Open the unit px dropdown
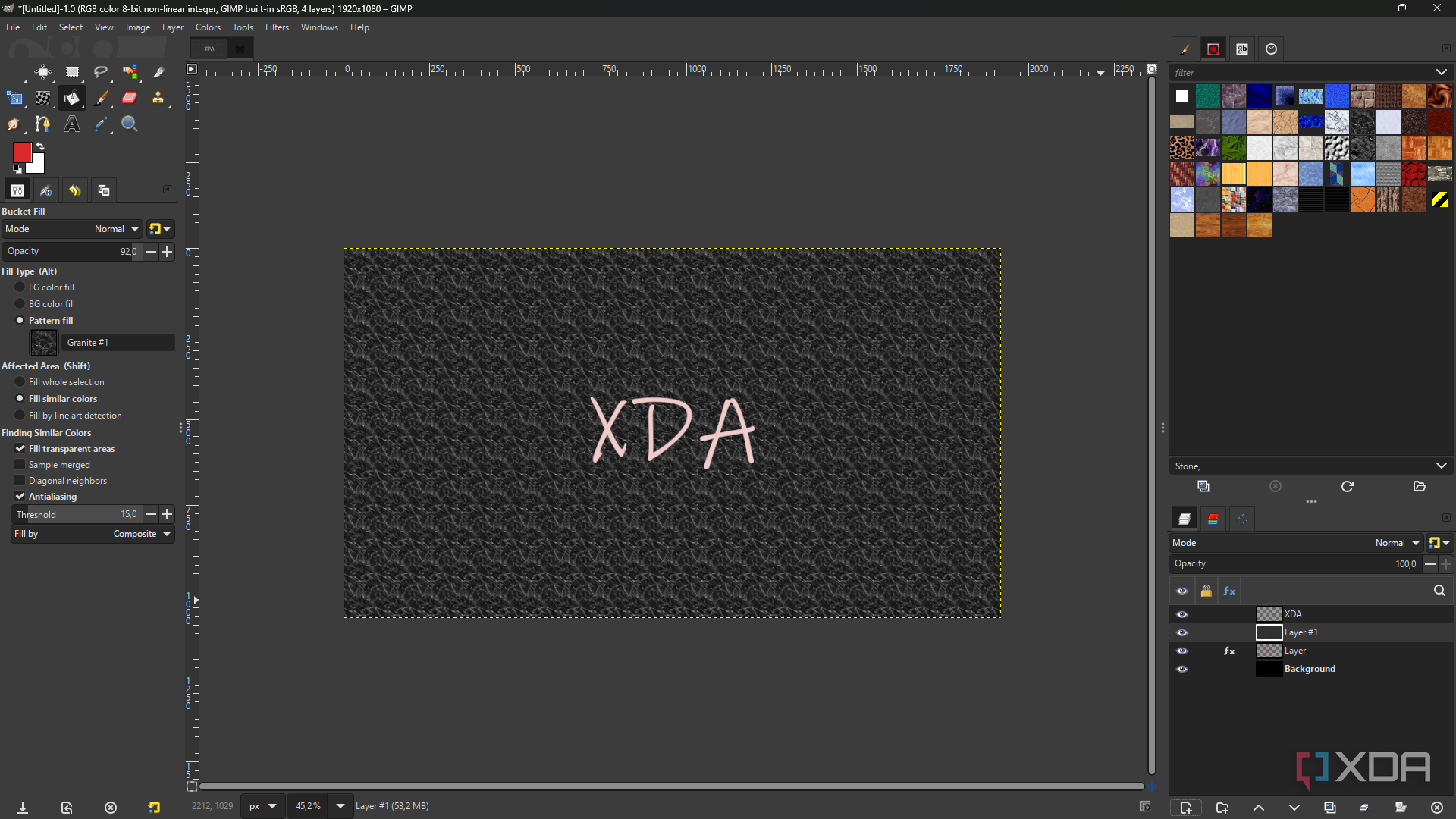Screen dimensions: 1456x819 point(262,806)
